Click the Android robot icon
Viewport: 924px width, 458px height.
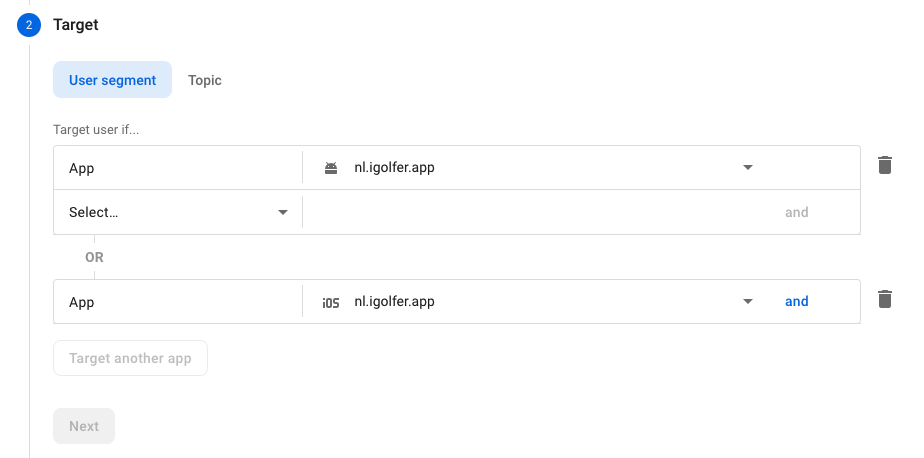pos(331,168)
